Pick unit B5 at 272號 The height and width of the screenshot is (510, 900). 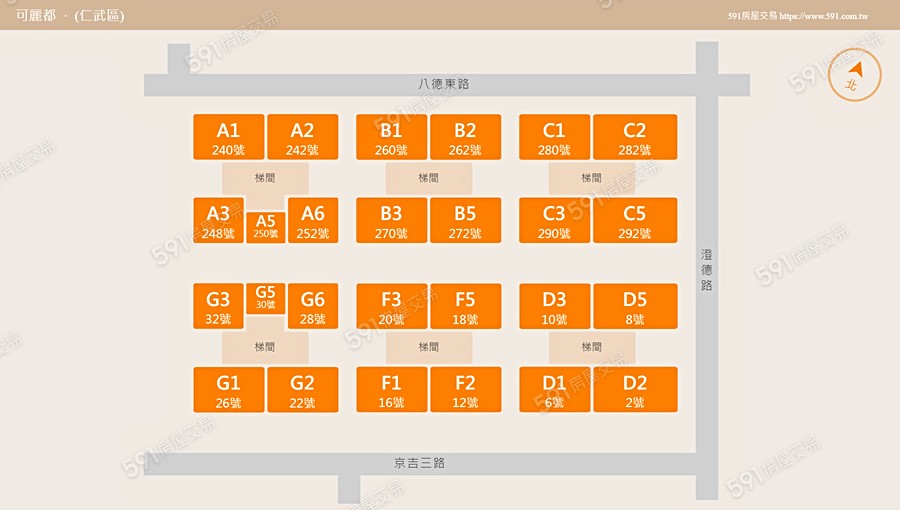[x=465, y=221]
